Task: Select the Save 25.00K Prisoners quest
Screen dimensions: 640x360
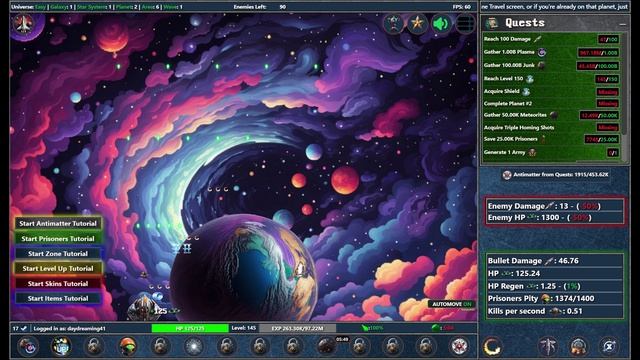Action: [551, 139]
